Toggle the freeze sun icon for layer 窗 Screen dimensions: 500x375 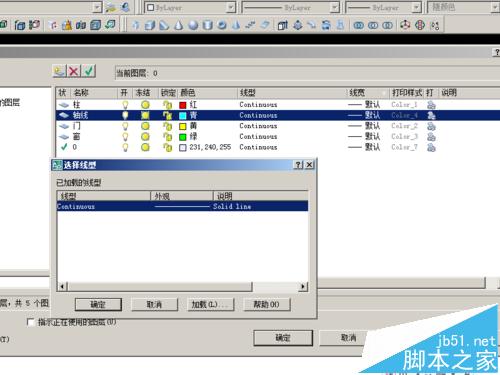point(145,137)
